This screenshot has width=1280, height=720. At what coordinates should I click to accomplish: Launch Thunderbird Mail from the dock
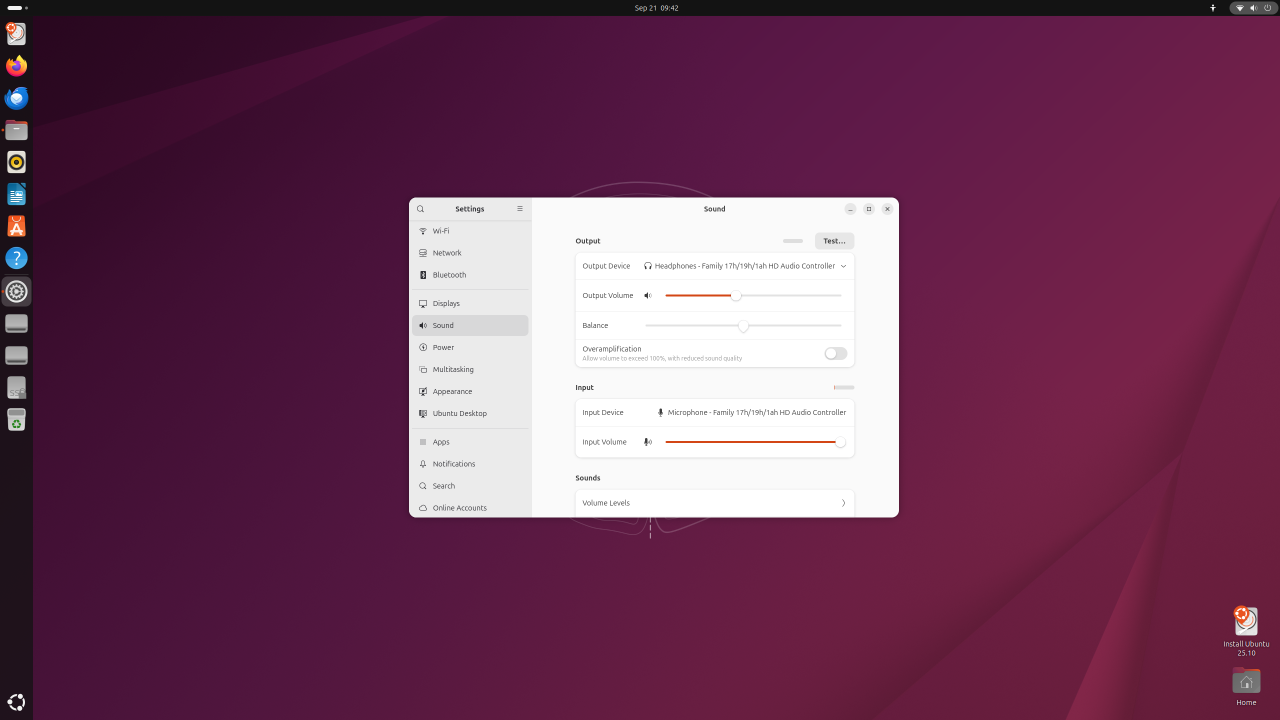click(x=16, y=98)
